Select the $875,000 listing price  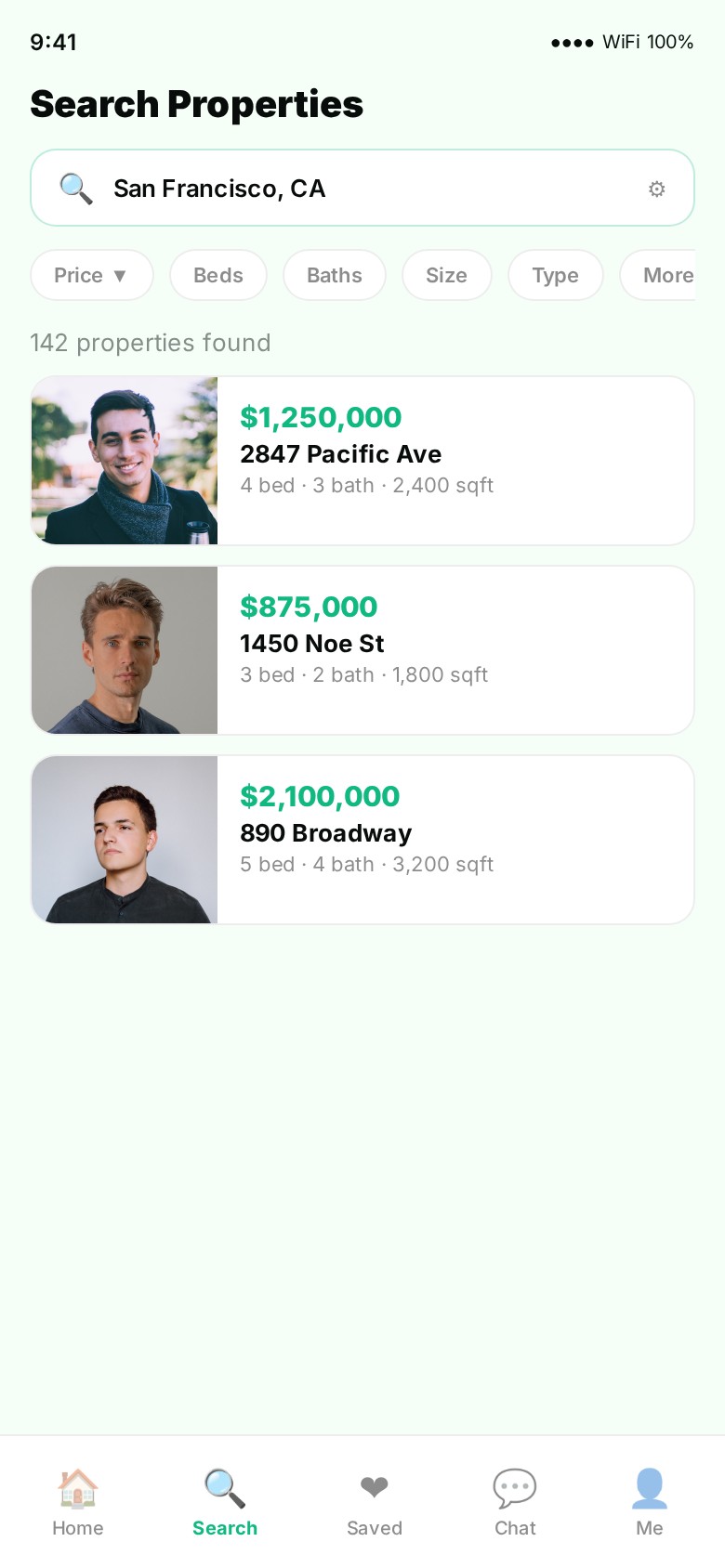tap(309, 608)
